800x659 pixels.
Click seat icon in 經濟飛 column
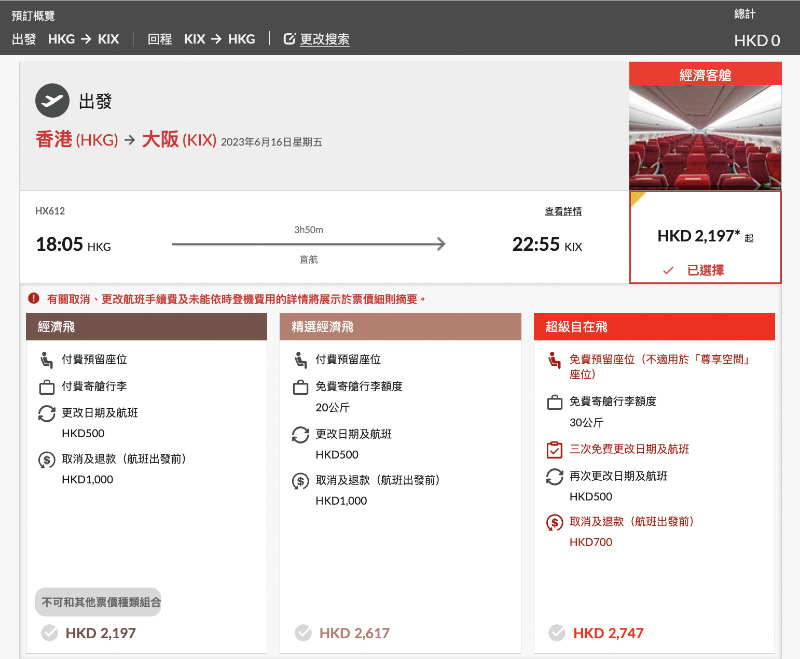pos(46,360)
